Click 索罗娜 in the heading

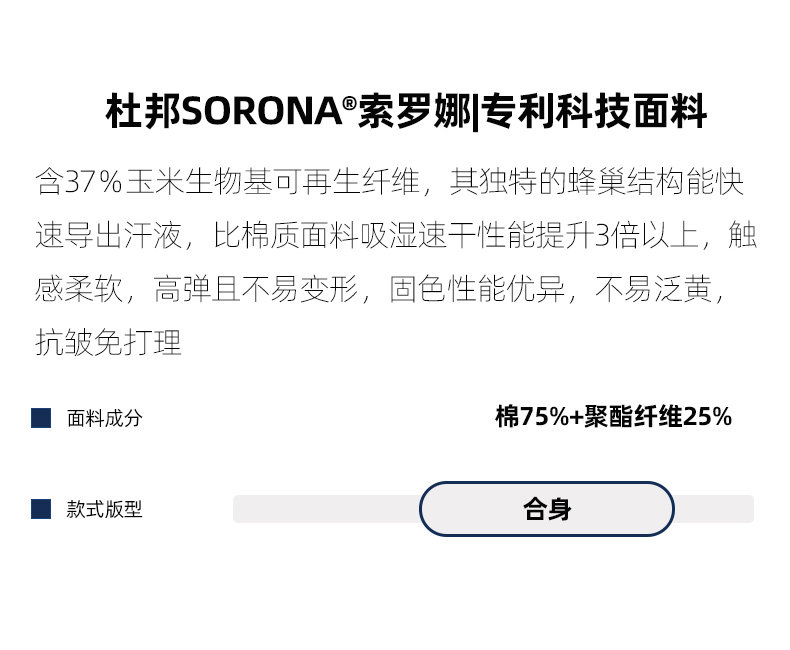415,112
